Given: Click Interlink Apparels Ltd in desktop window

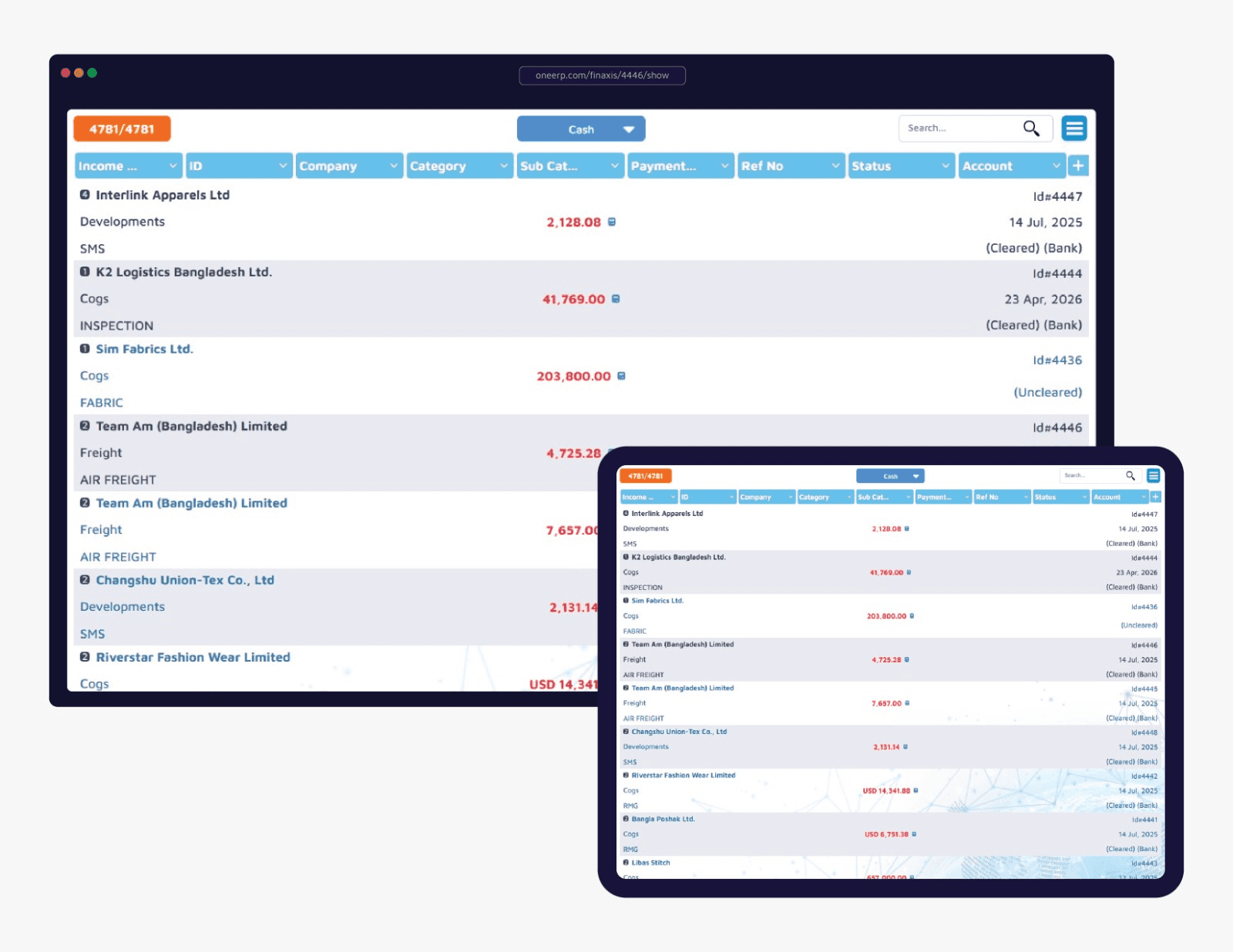Looking at the screenshot, I should 163,195.
